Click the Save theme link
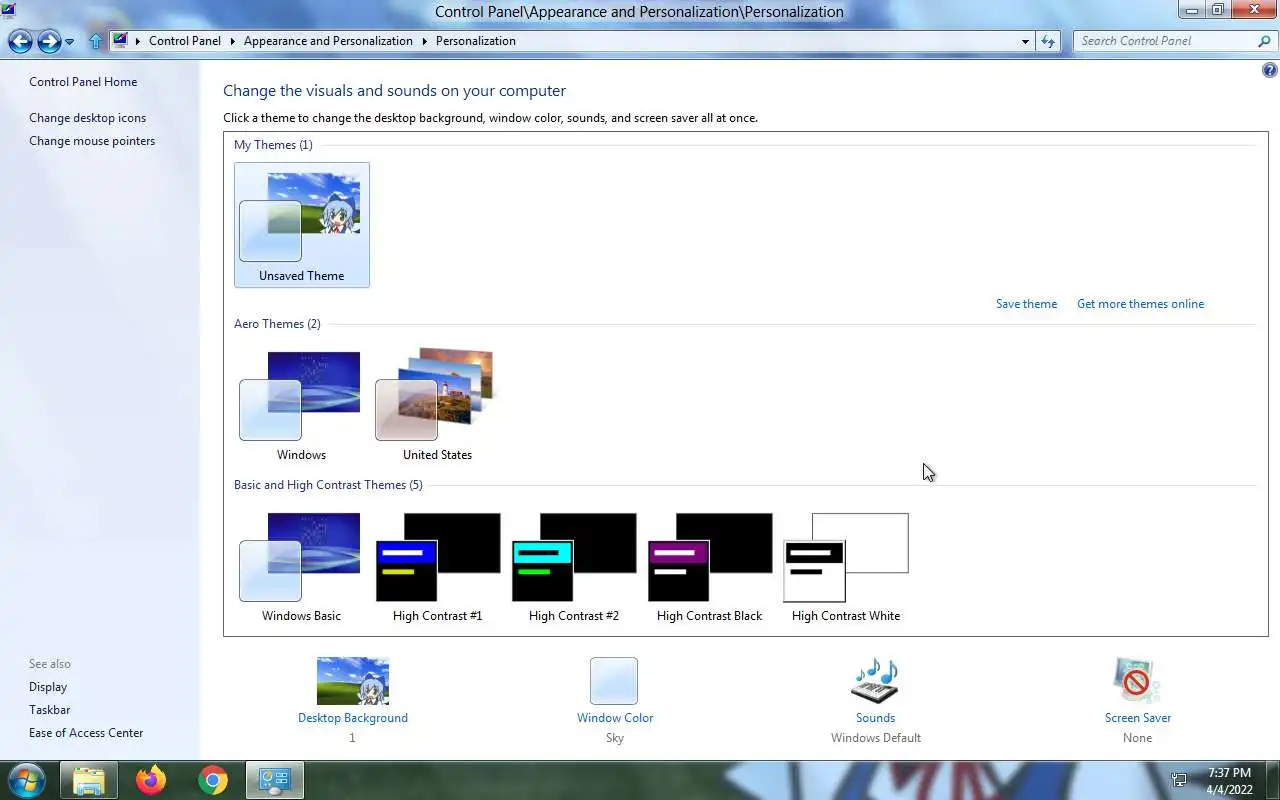Viewport: 1280px width, 800px height. [x=1026, y=304]
